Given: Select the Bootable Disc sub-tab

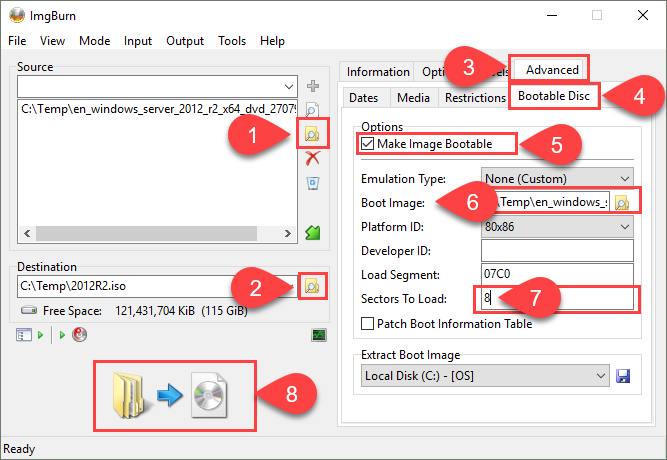Looking at the screenshot, I should (x=554, y=96).
